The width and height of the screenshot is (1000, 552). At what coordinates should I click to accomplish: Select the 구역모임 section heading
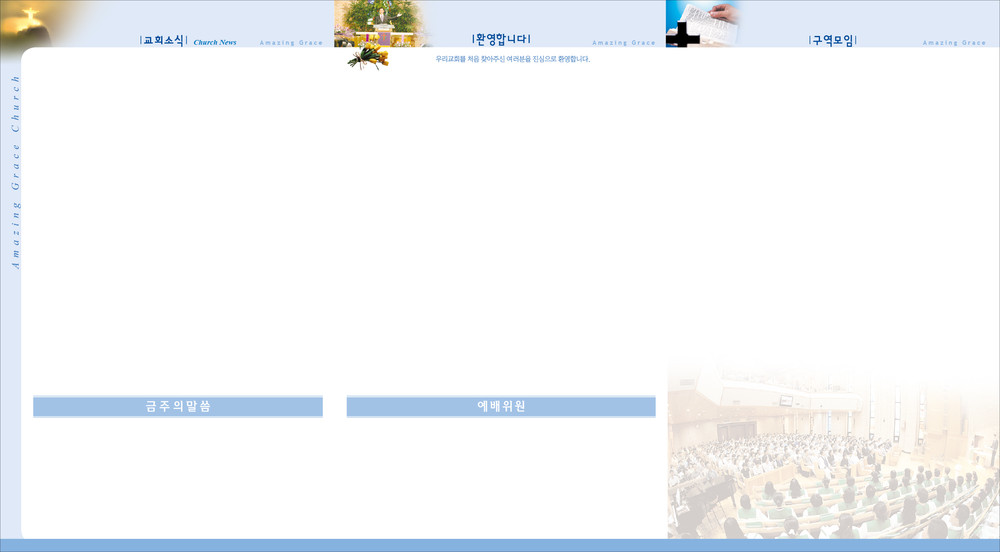pos(832,41)
